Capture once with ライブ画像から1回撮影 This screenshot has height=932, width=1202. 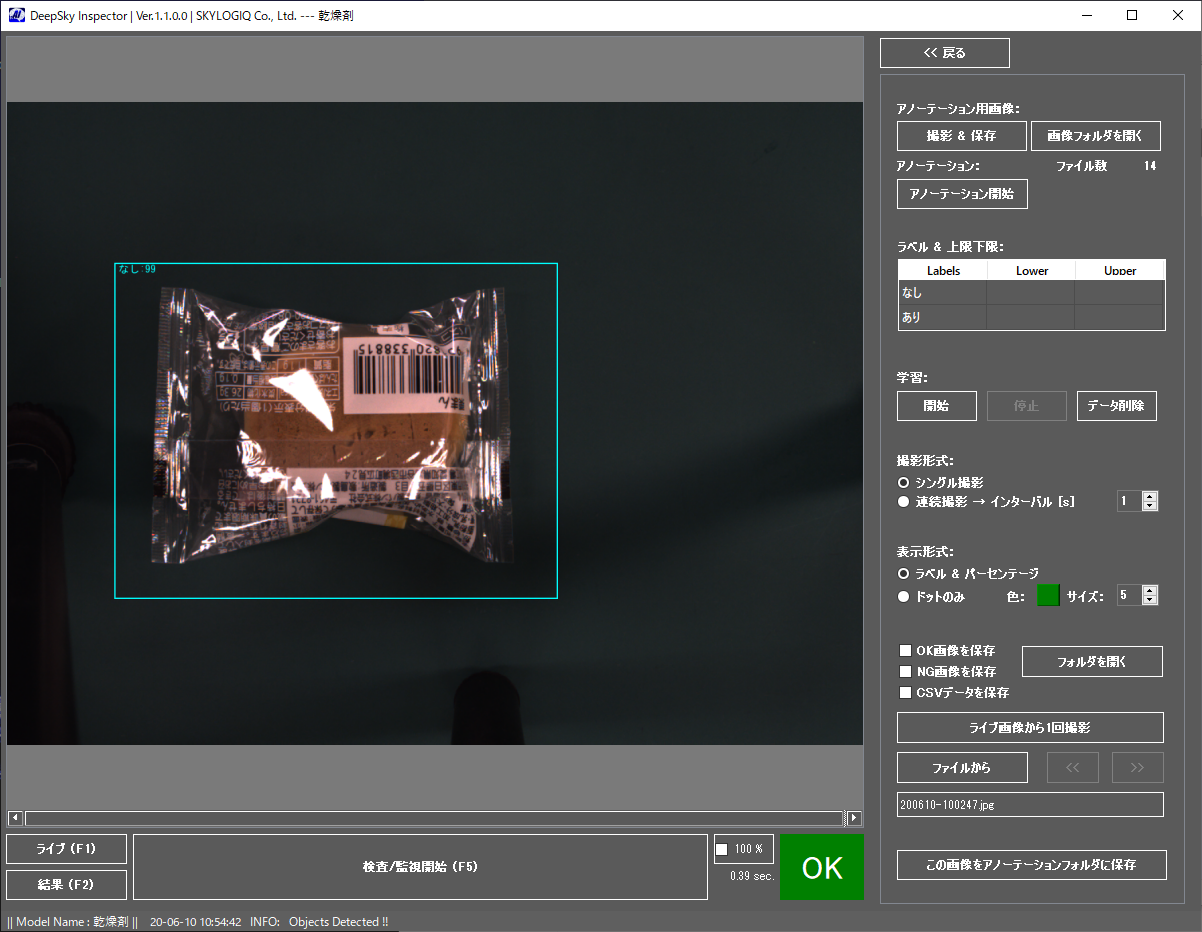(x=1030, y=728)
